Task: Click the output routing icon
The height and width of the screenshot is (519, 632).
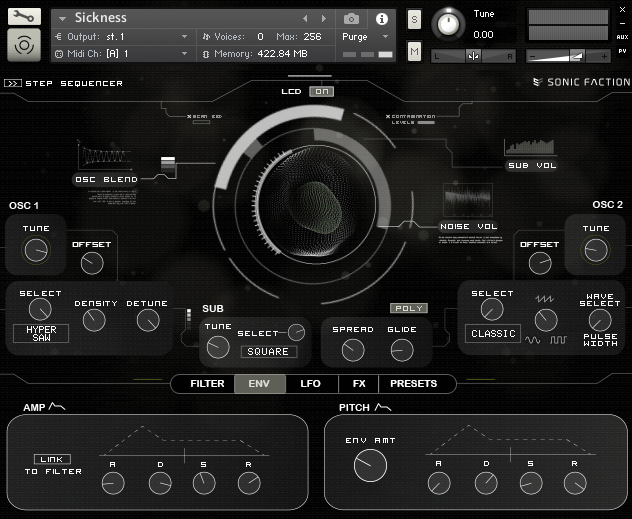Action: click(x=59, y=37)
